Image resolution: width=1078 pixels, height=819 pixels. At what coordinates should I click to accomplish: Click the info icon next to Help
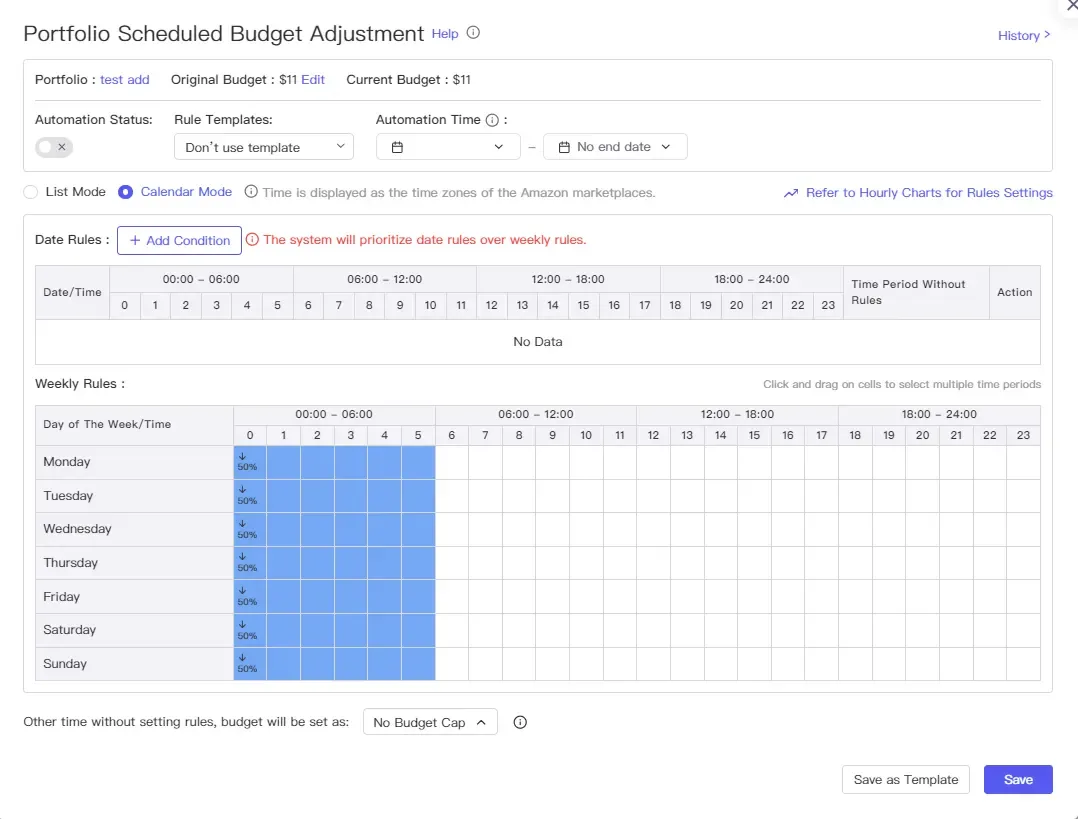tap(473, 32)
